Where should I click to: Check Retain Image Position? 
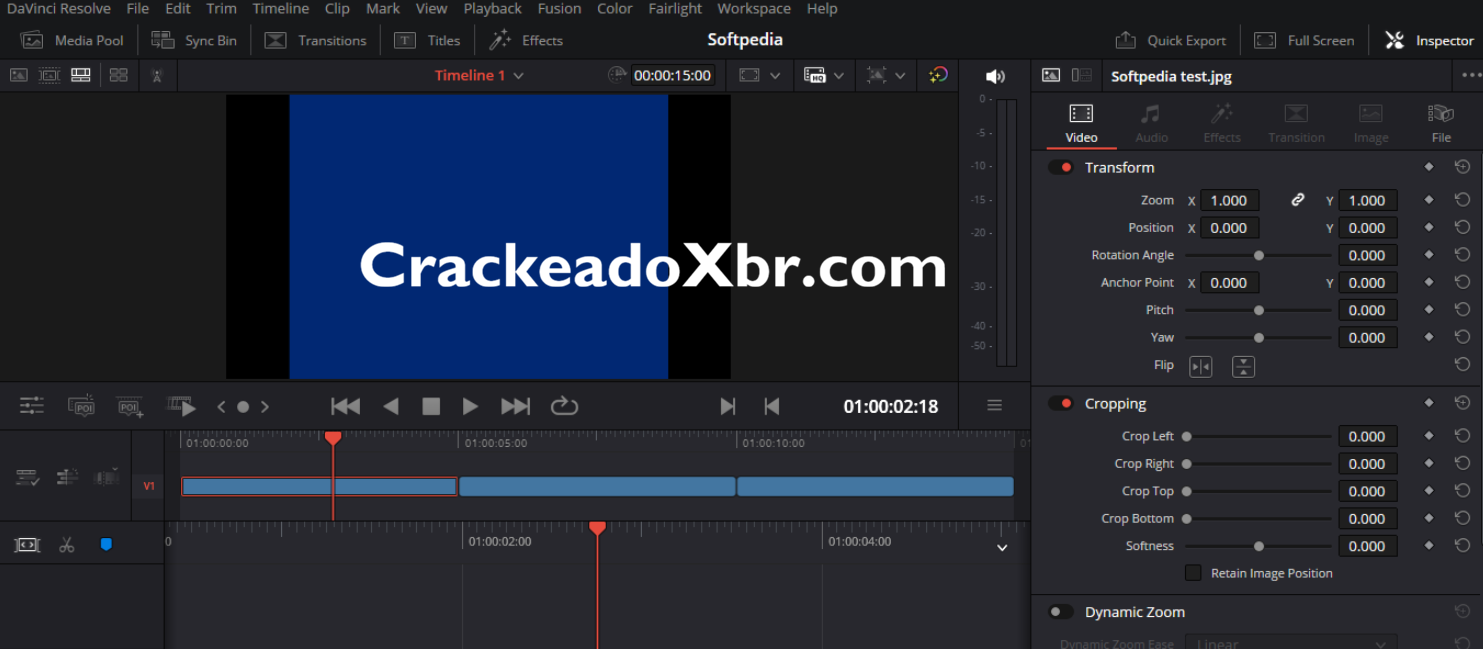(x=1193, y=573)
